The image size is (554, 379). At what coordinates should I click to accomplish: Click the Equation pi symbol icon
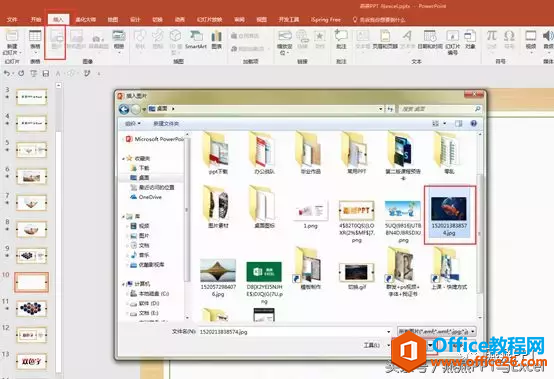[491, 40]
